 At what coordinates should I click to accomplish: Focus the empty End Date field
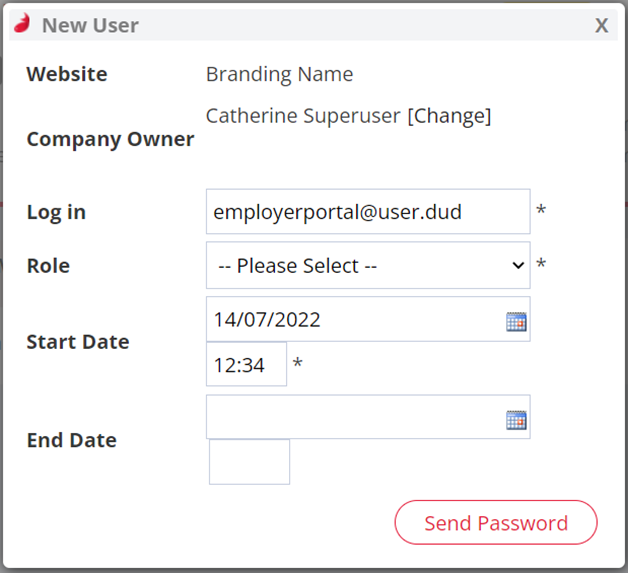pyautogui.click(x=368, y=417)
